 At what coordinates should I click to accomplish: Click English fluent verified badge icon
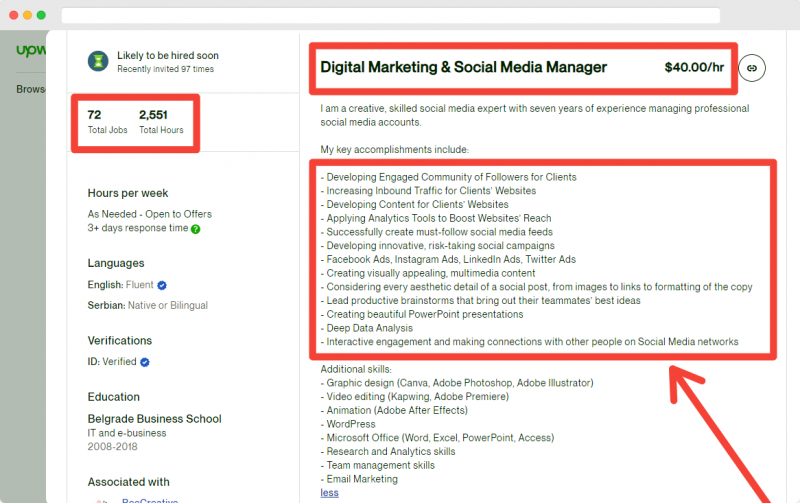pyautogui.click(x=162, y=285)
